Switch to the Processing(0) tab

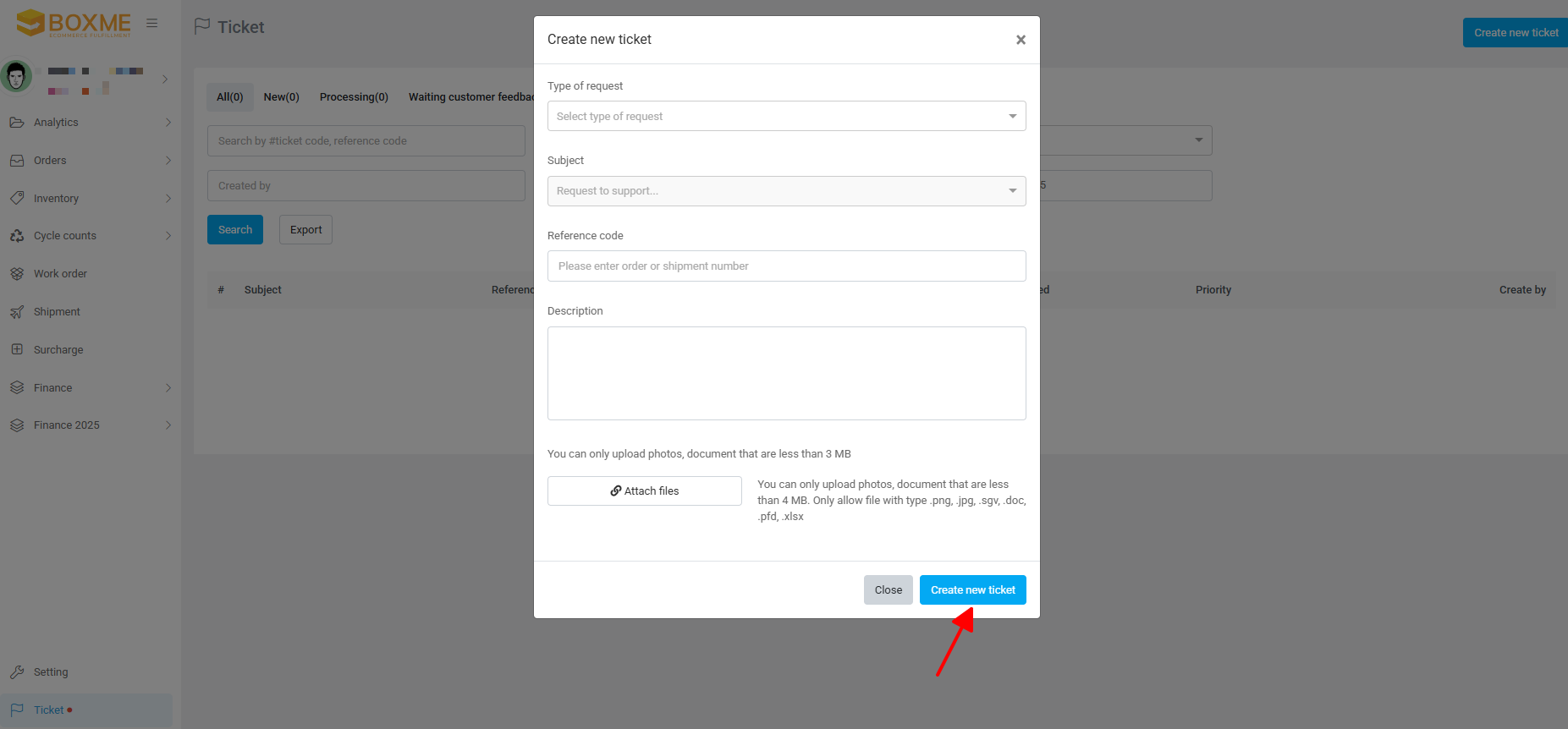(x=354, y=97)
